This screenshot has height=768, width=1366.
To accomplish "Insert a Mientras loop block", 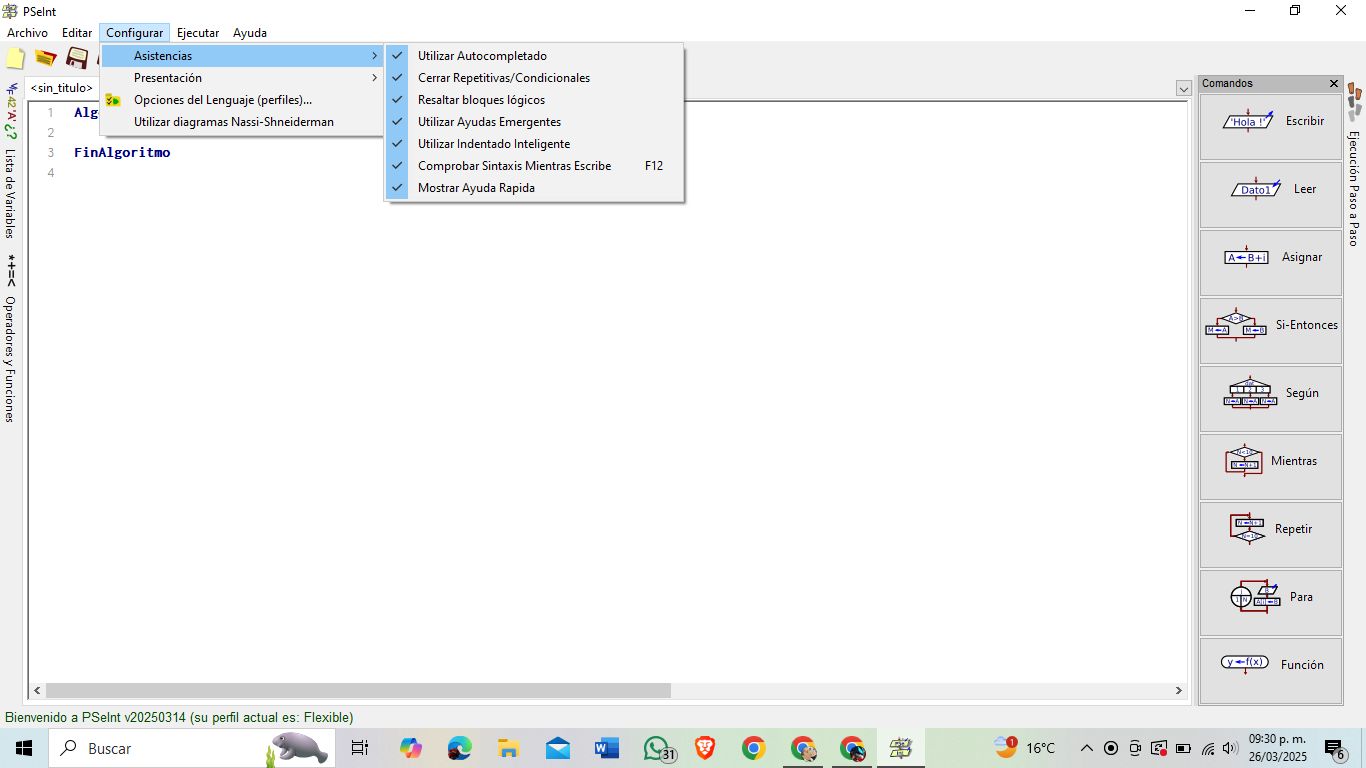I will tap(1270, 462).
